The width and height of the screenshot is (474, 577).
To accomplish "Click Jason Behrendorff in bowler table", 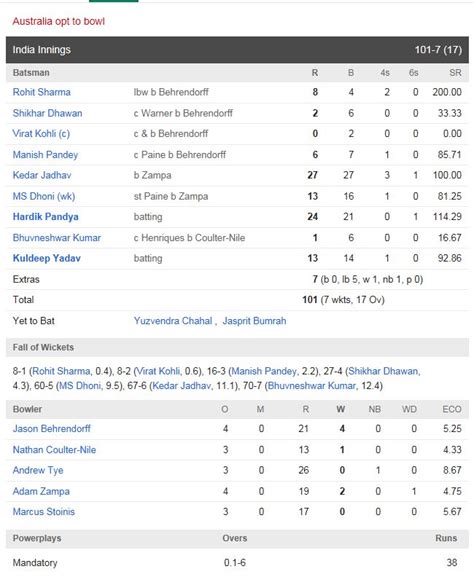I will 52,429.
